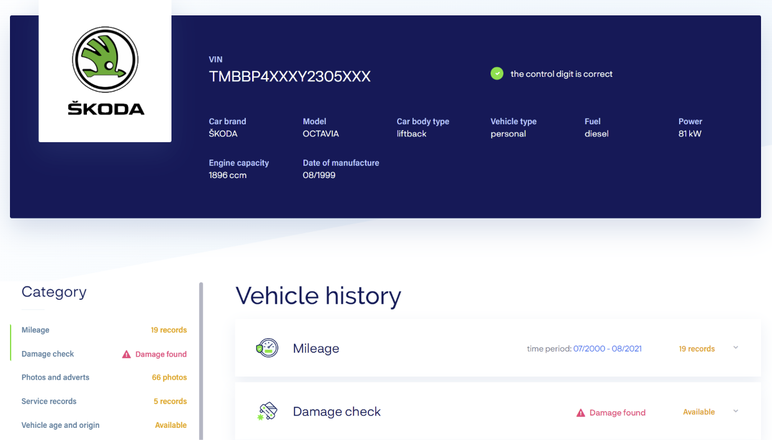Screen dimensions: 772x440
Task: Click the 'Category' heading
Action: pos(54,292)
